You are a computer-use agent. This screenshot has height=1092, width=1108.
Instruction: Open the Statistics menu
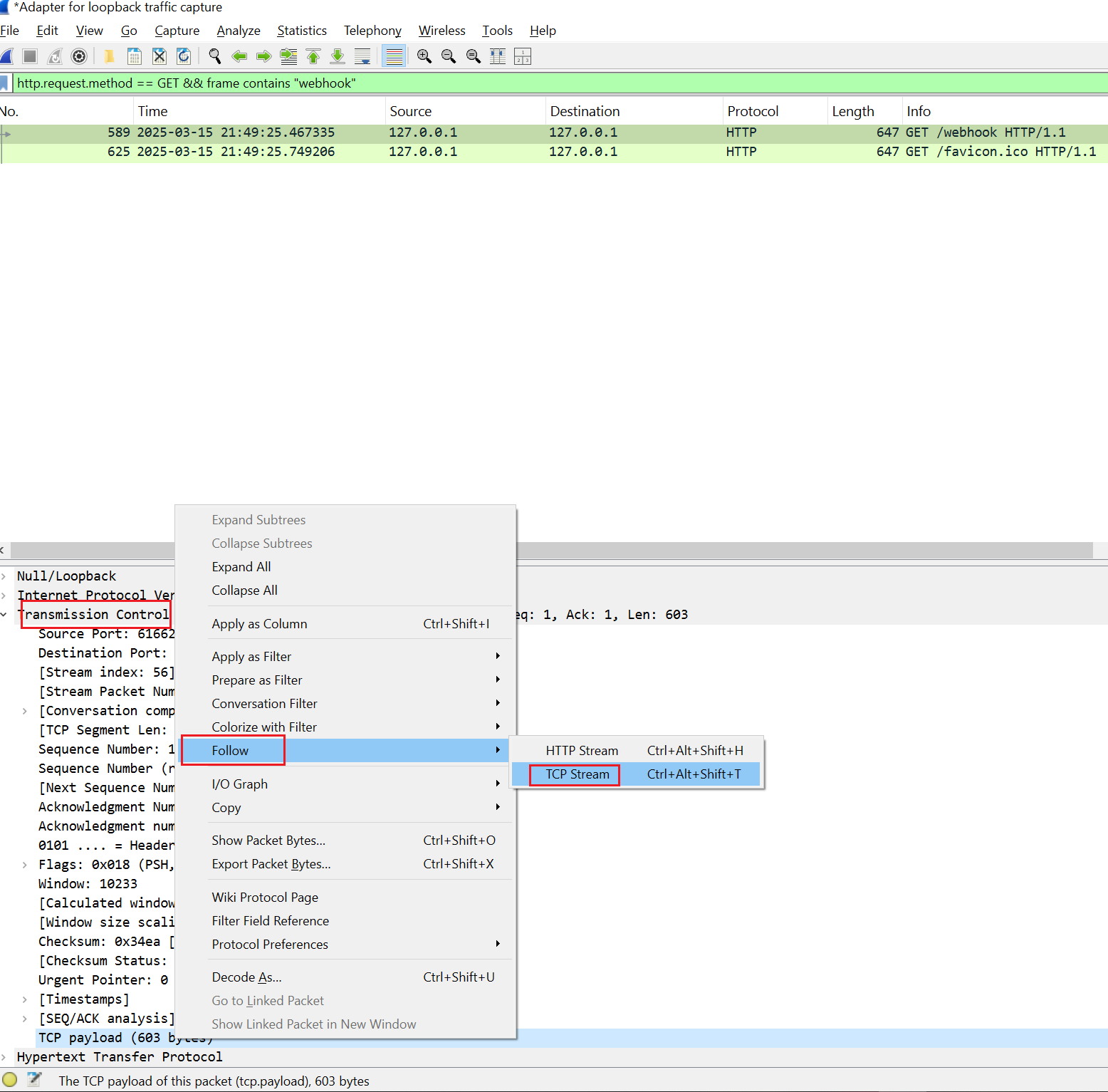pyautogui.click(x=301, y=31)
